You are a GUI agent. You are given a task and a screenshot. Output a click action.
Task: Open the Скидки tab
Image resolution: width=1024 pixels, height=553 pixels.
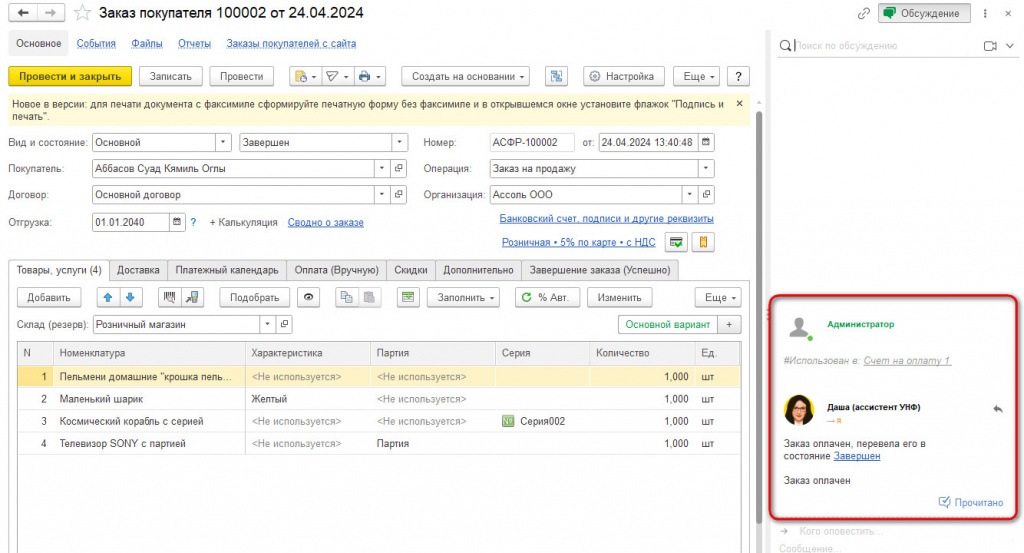coord(411,270)
